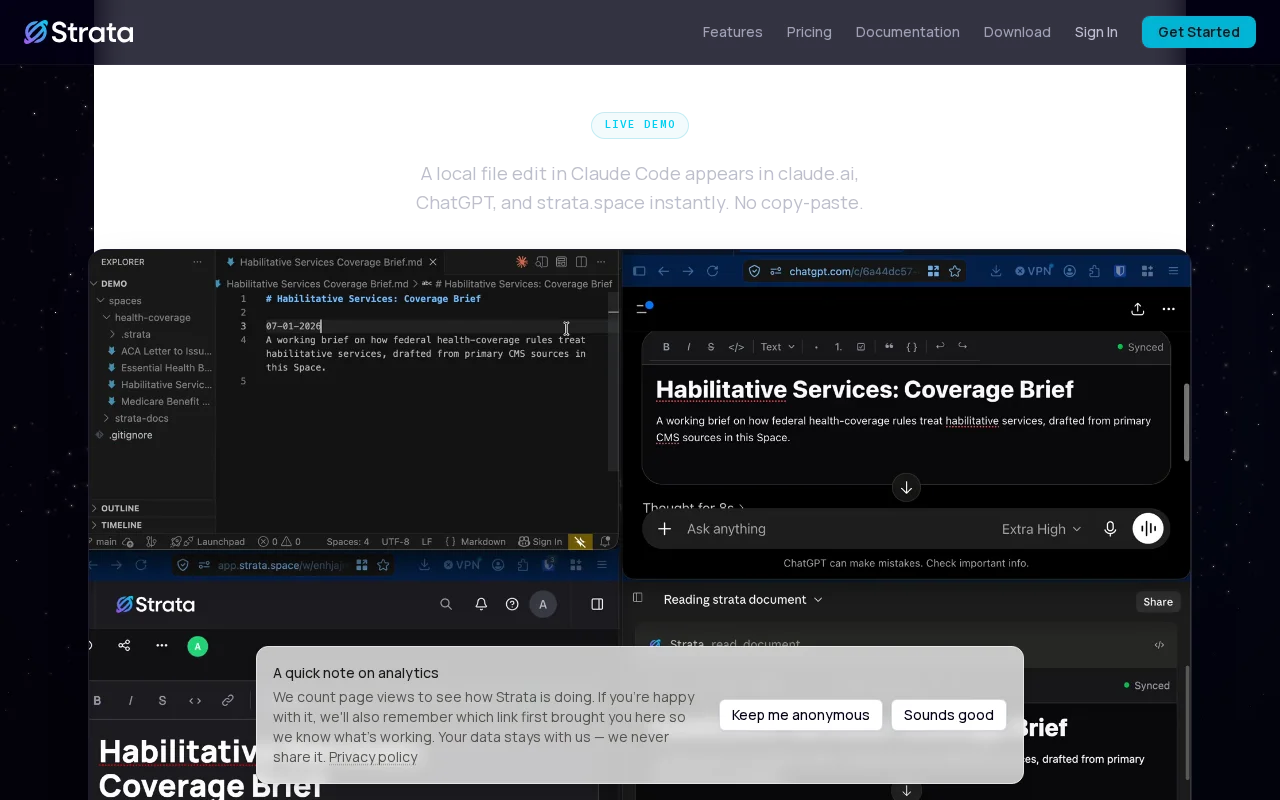Click the scroll-to-bottom arrow in ChatGPT
This screenshot has height=800, width=1280.
click(906, 487)
